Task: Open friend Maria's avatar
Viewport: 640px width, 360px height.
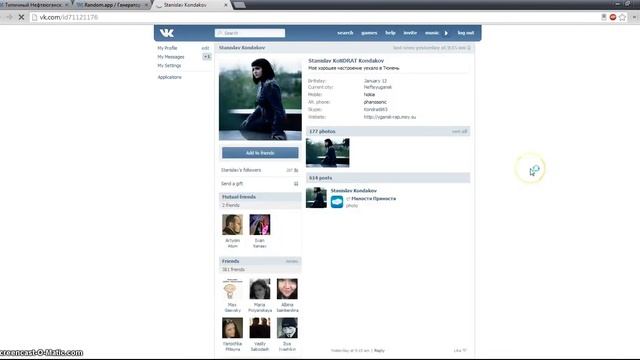Action: click(260, 289)
